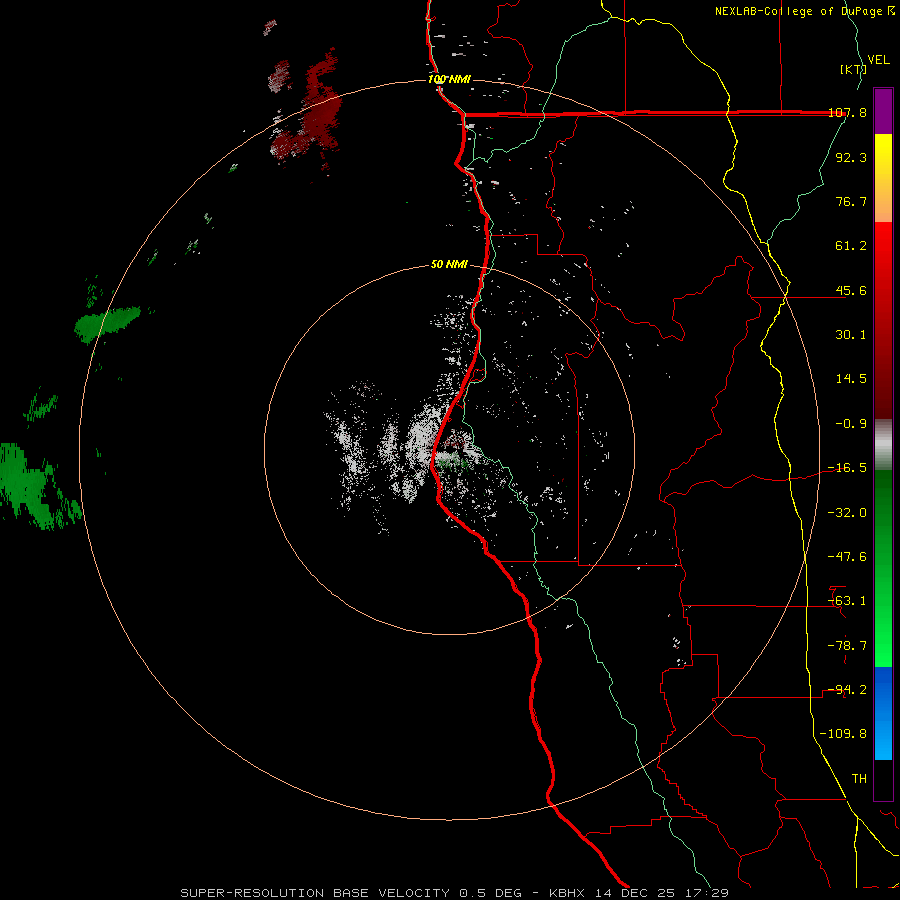Select the dark TH segment of color bar
Image resolution: width=900 pixels, height=900 pixels.
point(883,779)
